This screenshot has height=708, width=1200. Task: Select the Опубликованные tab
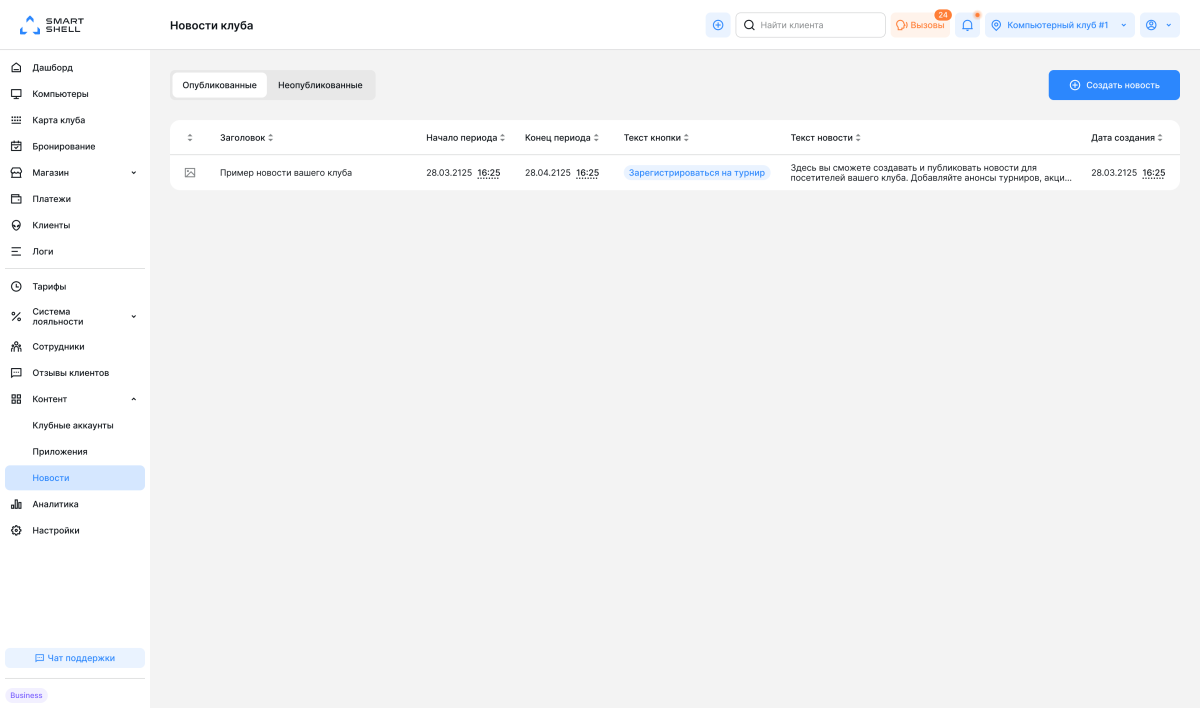coord(219,85)
